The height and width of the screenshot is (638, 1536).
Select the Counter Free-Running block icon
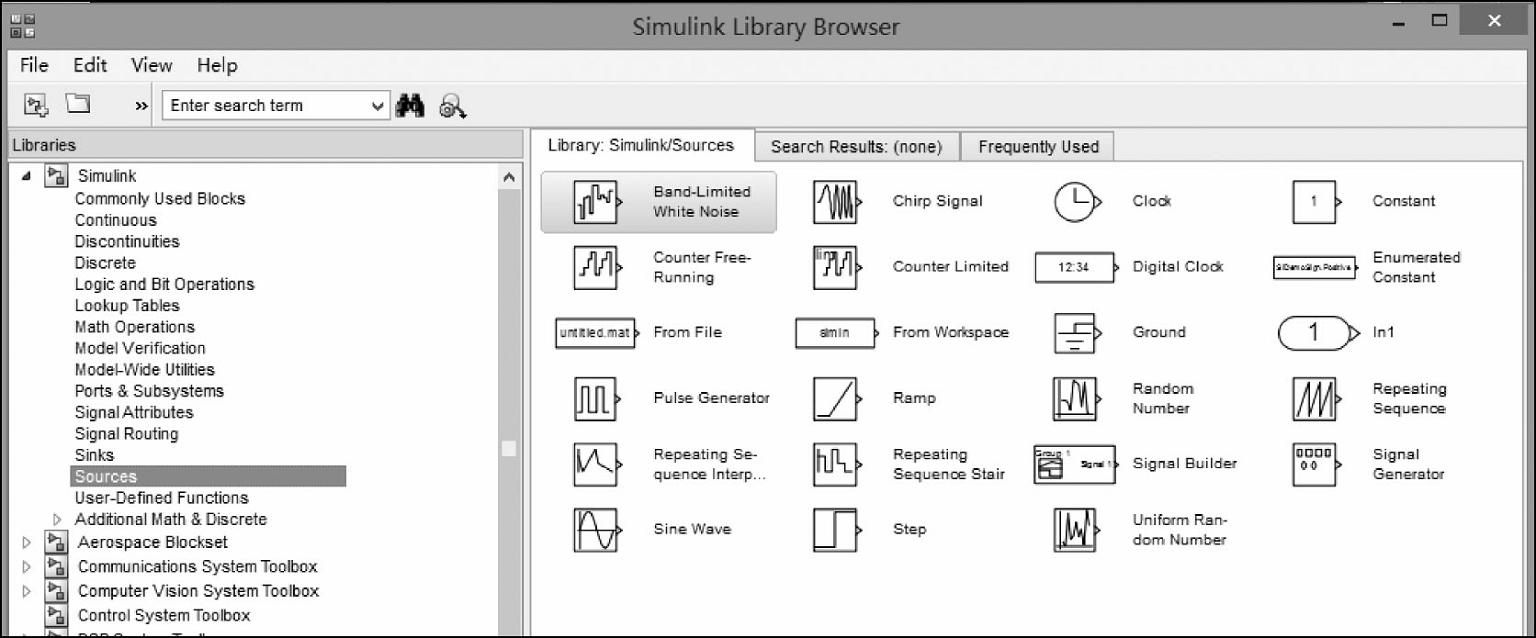pyautogui.click(x=598, y=267)
